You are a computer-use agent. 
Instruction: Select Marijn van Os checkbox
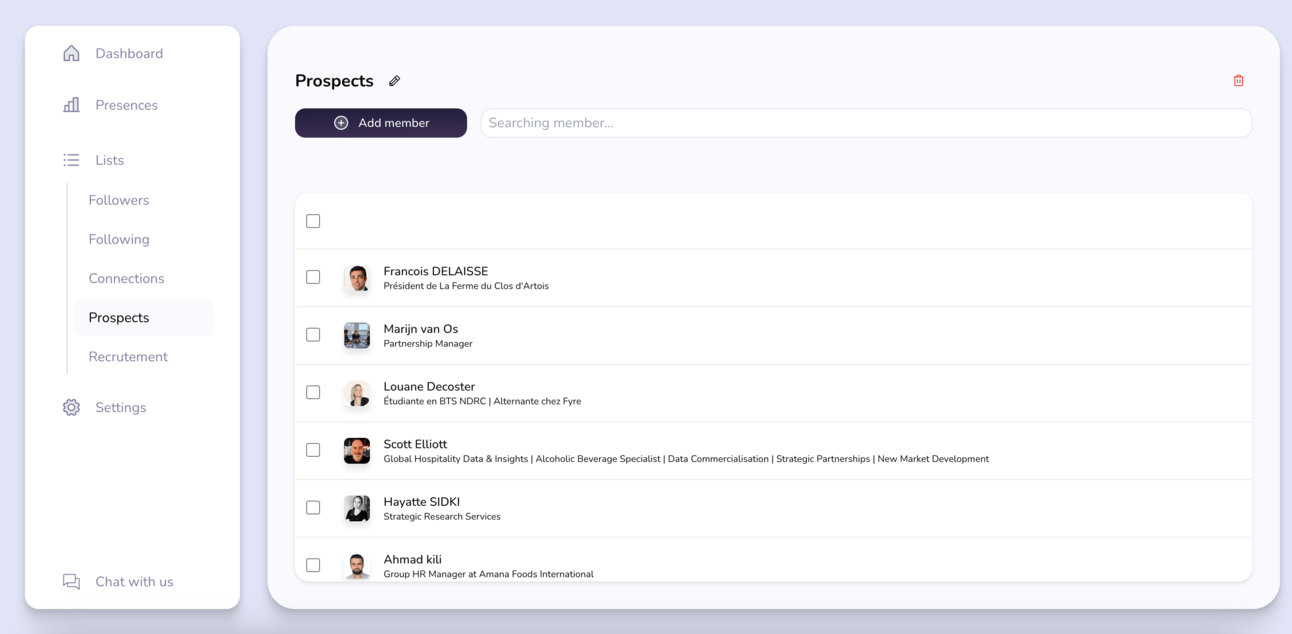(313, 335)
